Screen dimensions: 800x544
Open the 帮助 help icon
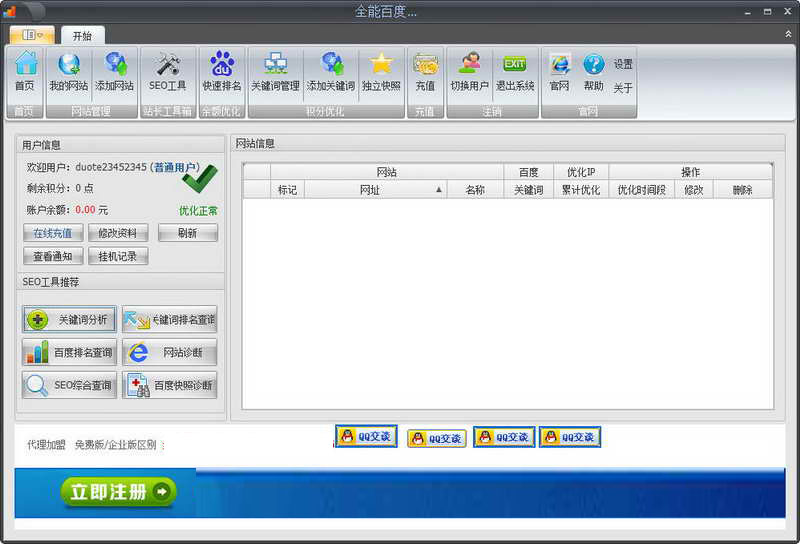coord(594,71)
